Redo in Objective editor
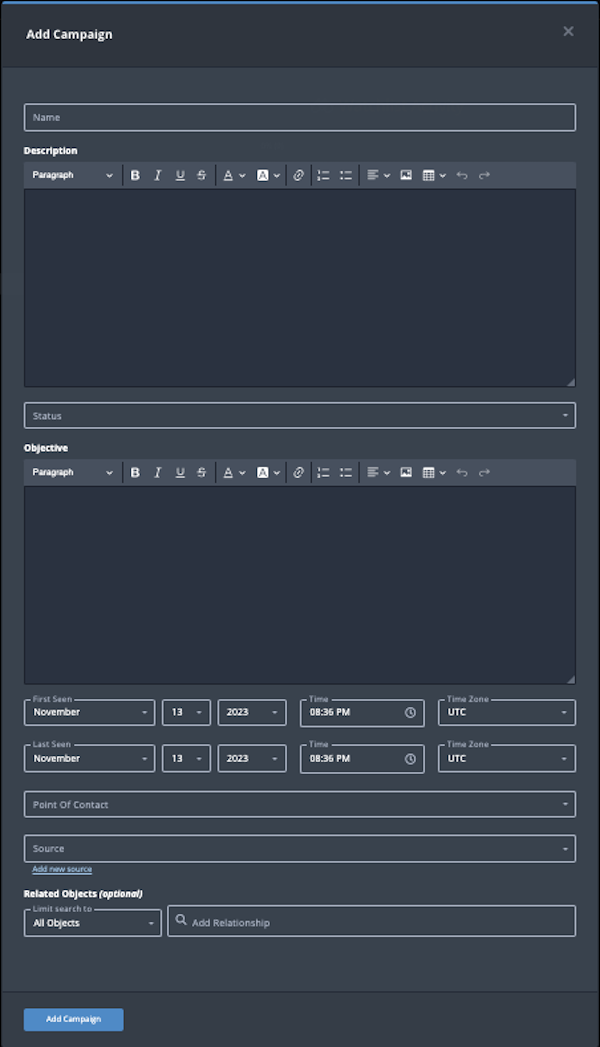This screenshot has height=1047, width=600. (x=485, y=472)
